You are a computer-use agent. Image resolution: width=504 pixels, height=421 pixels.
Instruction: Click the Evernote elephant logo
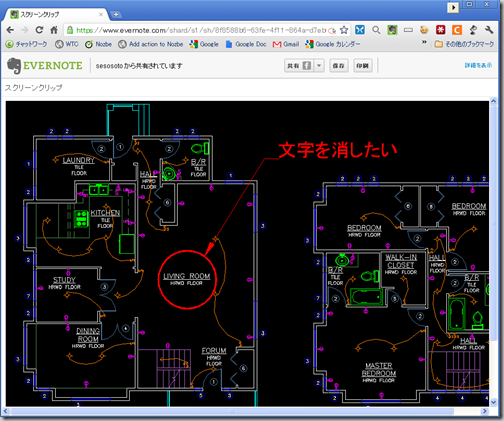point(14,66)
